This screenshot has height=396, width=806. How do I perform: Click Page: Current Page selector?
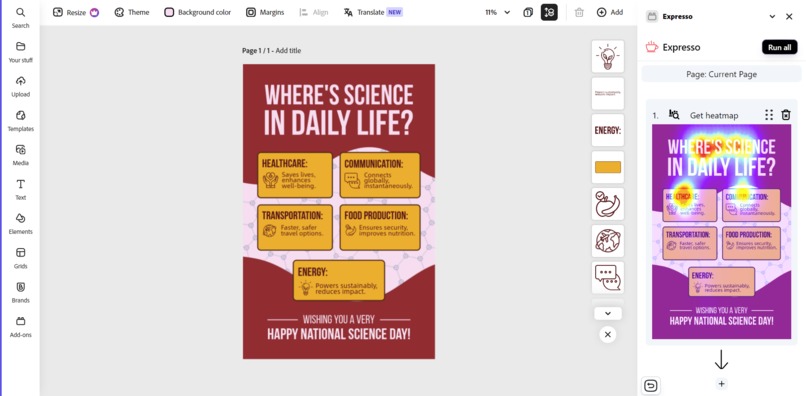pos(721,74)
